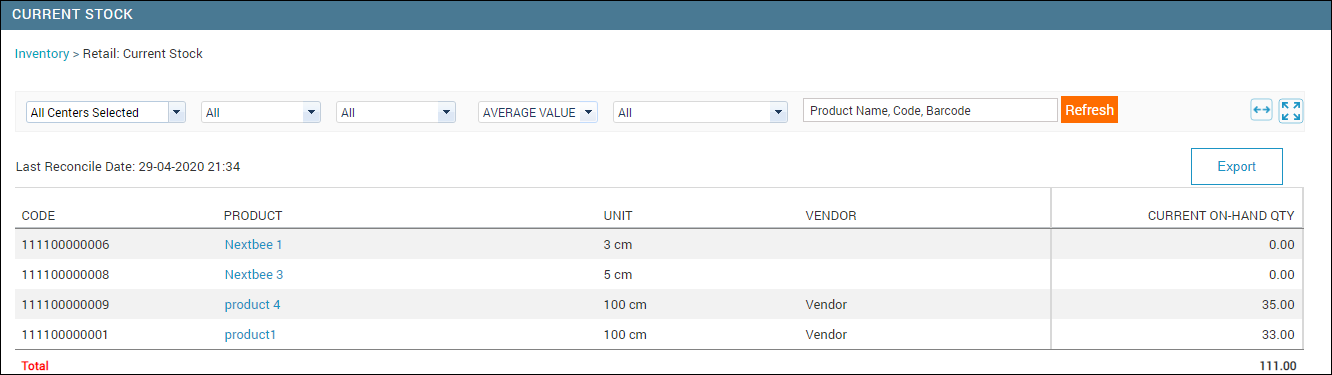1332x375 pixels.
Task: Open the AVERAGE VALUE dropdown
Action: 538,113
